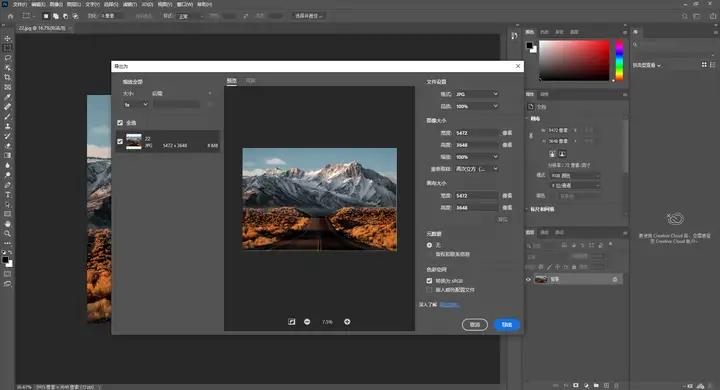Click the Add to Selection icon

coord(56,16)
